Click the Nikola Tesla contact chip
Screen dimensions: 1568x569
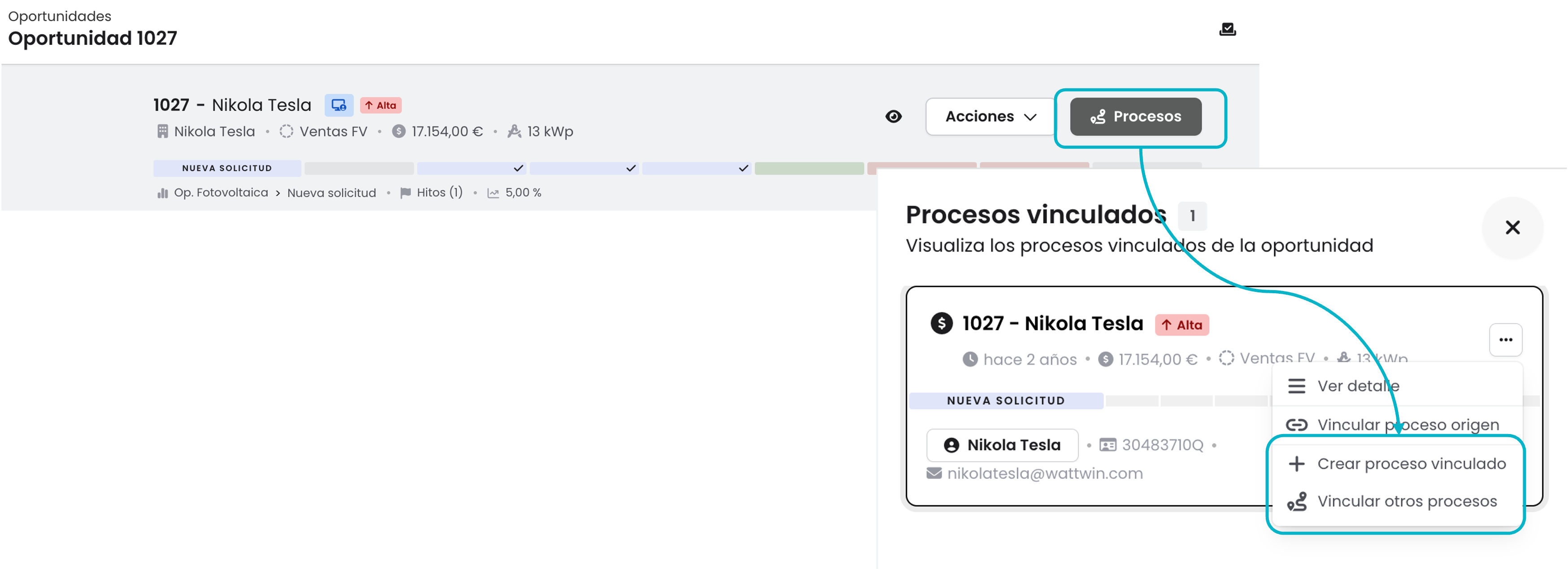click(1002, 445)
